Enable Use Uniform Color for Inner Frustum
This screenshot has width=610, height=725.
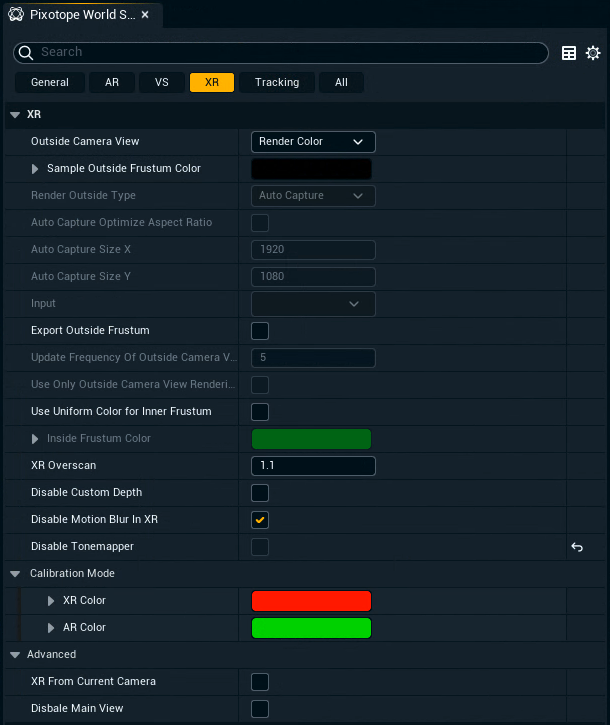[260, 412]
